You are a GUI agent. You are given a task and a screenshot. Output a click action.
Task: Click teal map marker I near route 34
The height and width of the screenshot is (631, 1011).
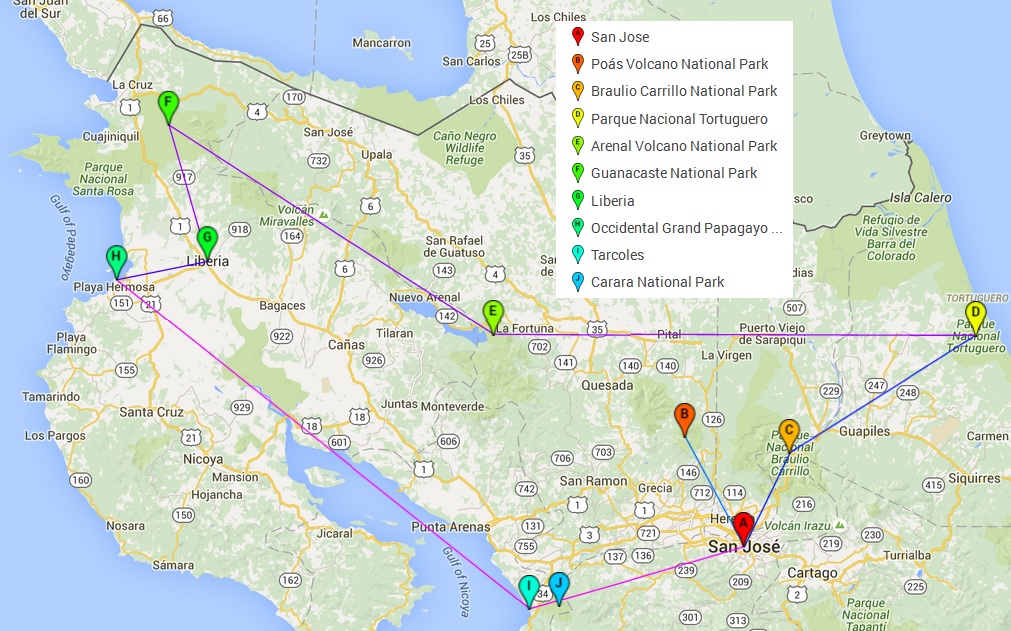(x=529, y=590)
